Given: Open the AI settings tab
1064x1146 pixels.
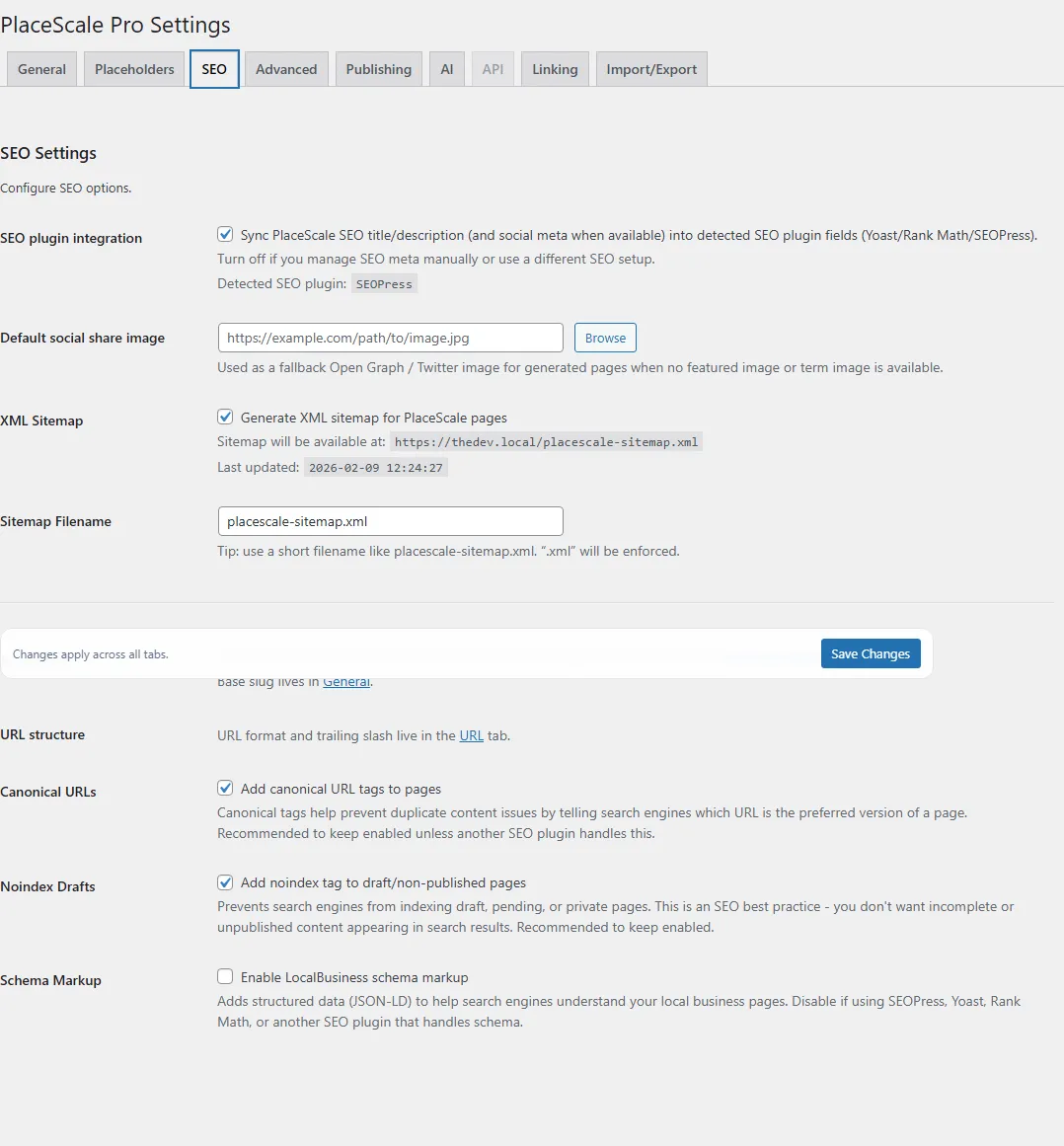Looking at the screenshot, I should pos(446,68).
